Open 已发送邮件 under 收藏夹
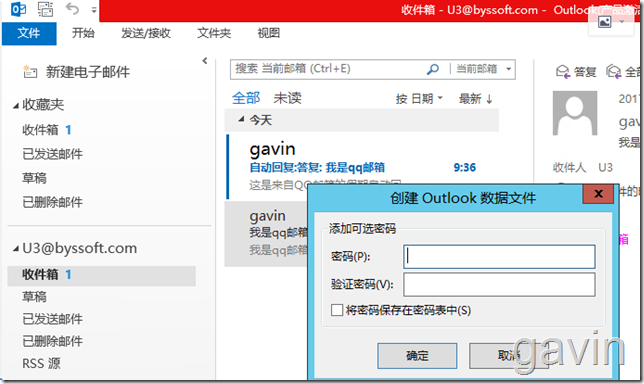Viewport: 644px width, 384px height. tap(53, 154)
